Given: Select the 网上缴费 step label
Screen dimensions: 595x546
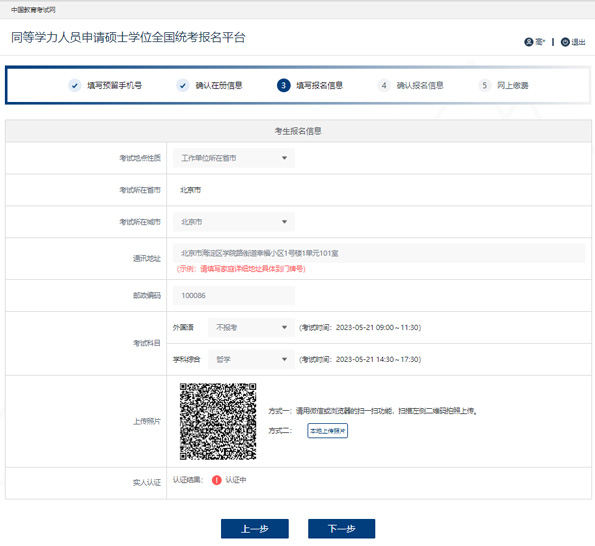Looking at the screenshot, I should (x=513, y=85).
